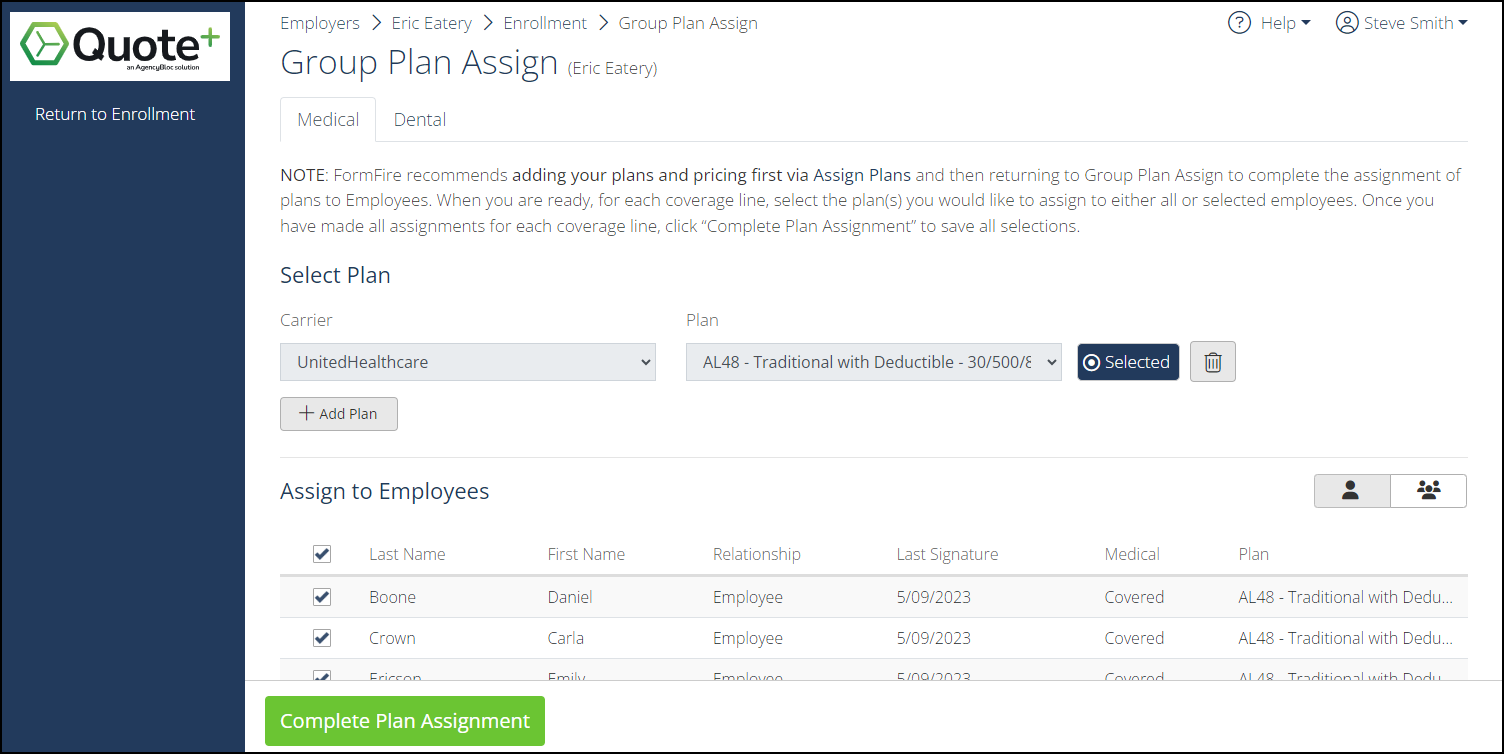Click the Return to Enrollment link
This screenshot has width=1504, height=754.
[114, 113]
